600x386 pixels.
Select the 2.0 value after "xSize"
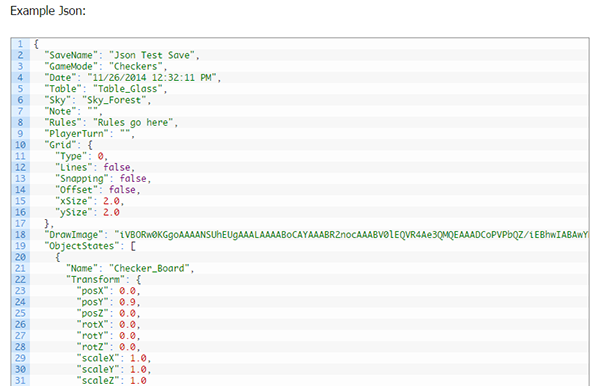111,201
